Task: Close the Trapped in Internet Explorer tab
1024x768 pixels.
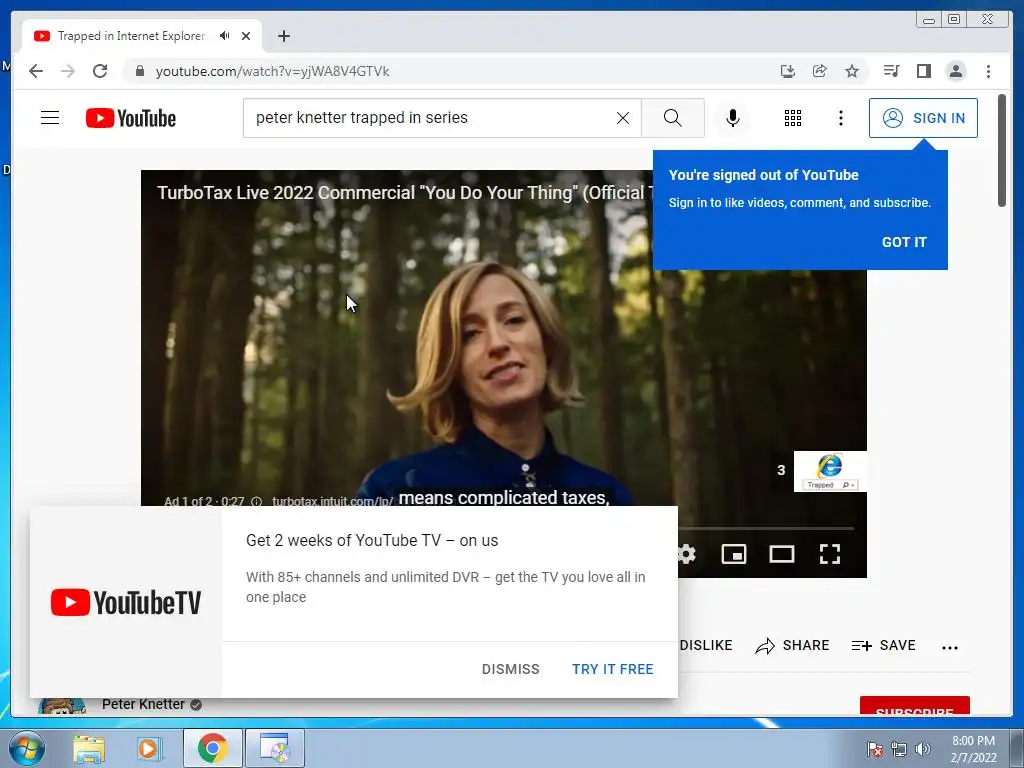Action: click(x=246, y=36)
